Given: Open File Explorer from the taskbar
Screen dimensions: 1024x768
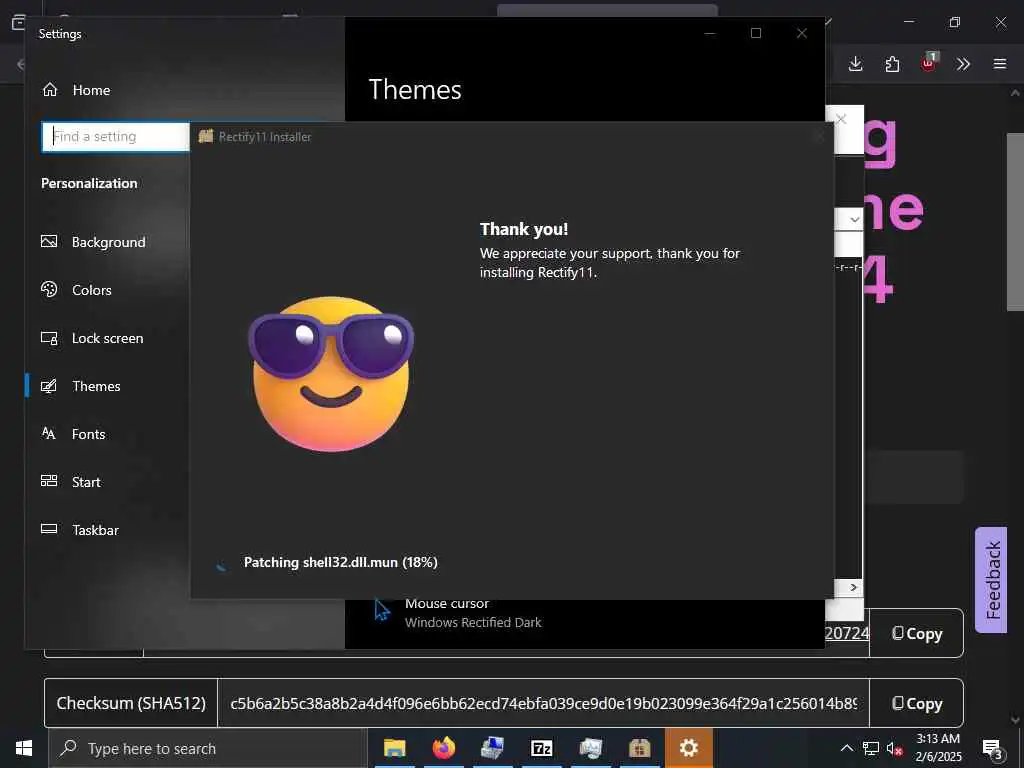Looking at the screenshot, I should pos(394,748).
